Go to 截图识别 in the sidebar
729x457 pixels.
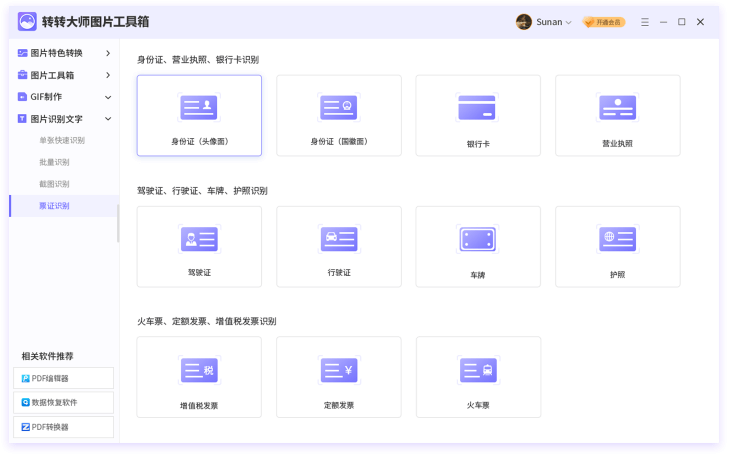pos(54,184)
